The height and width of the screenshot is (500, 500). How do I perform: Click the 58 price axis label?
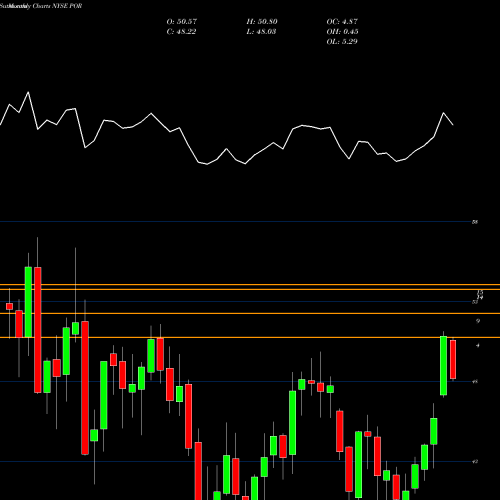475,222
